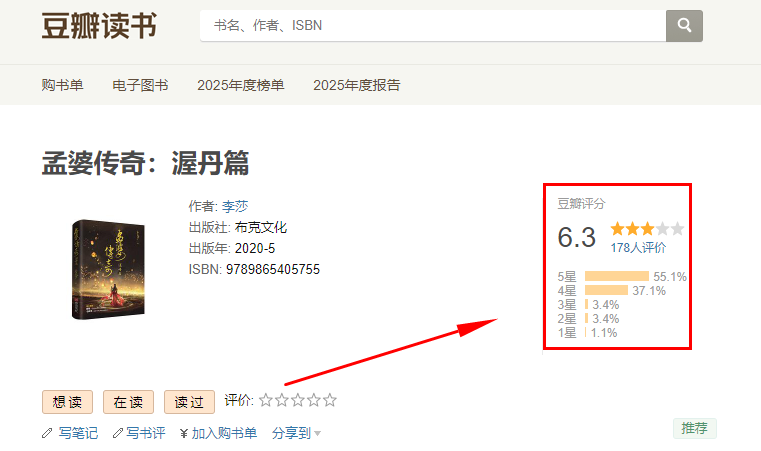
Task: Click the pencil icon for 写笔记
Action: click(47, 434)
